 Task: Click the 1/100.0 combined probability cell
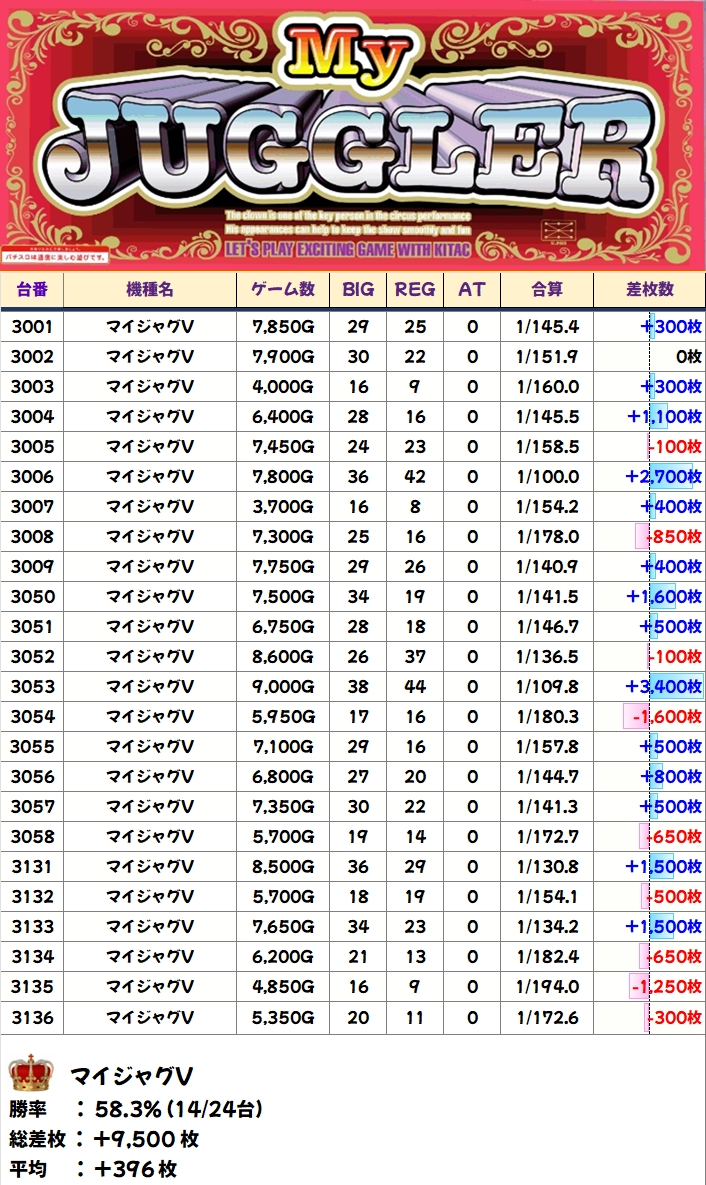pyautogui.click(x=547, y=477)
